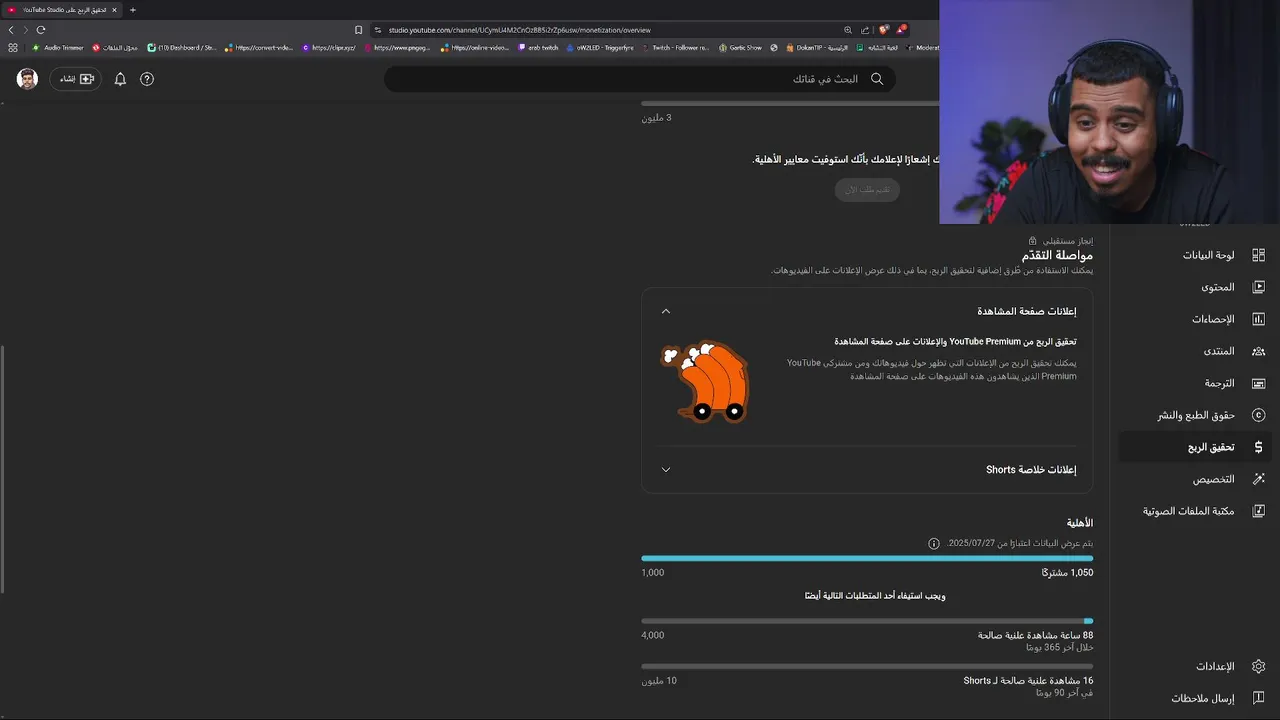Open the arab twitch bookmark
Screen dimensions: 1280x720
click(538, 47)
